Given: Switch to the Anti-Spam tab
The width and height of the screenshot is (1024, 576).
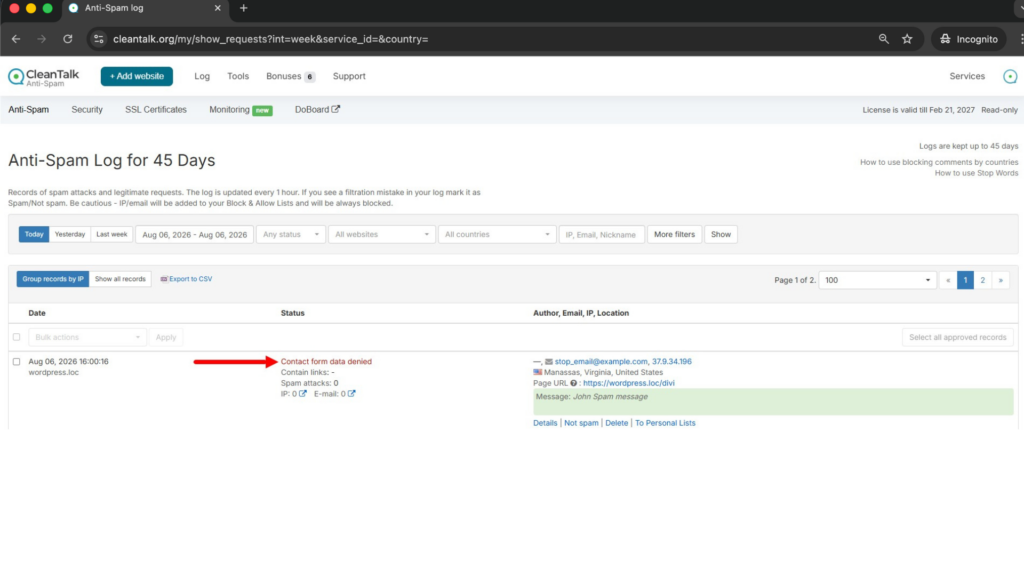Looking at the screenshot, I should click(28, 110).
